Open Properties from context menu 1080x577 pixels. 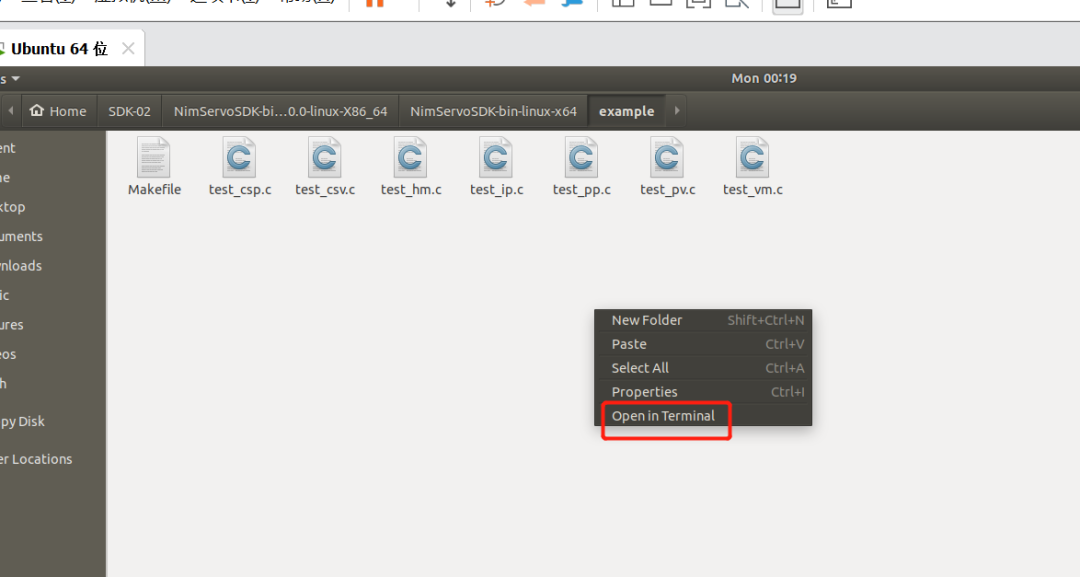(x=703, y=392)
